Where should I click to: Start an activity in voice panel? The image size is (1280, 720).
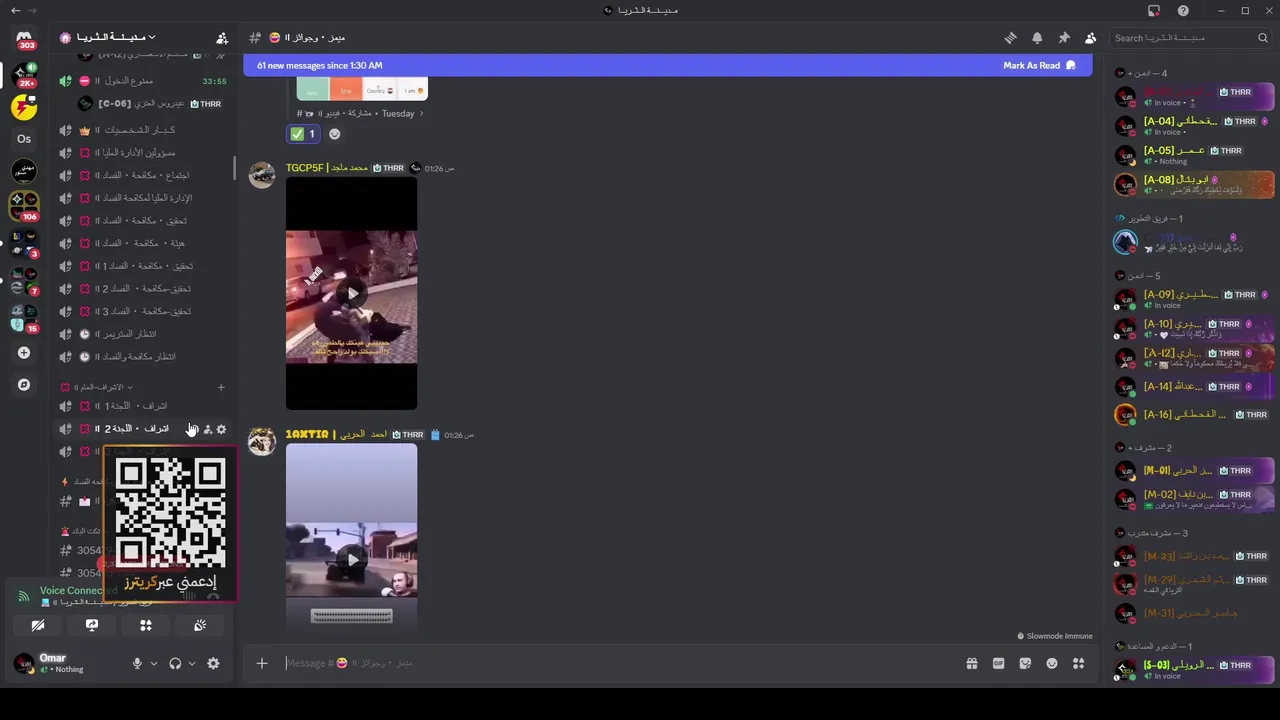click(x=146, y=625)
